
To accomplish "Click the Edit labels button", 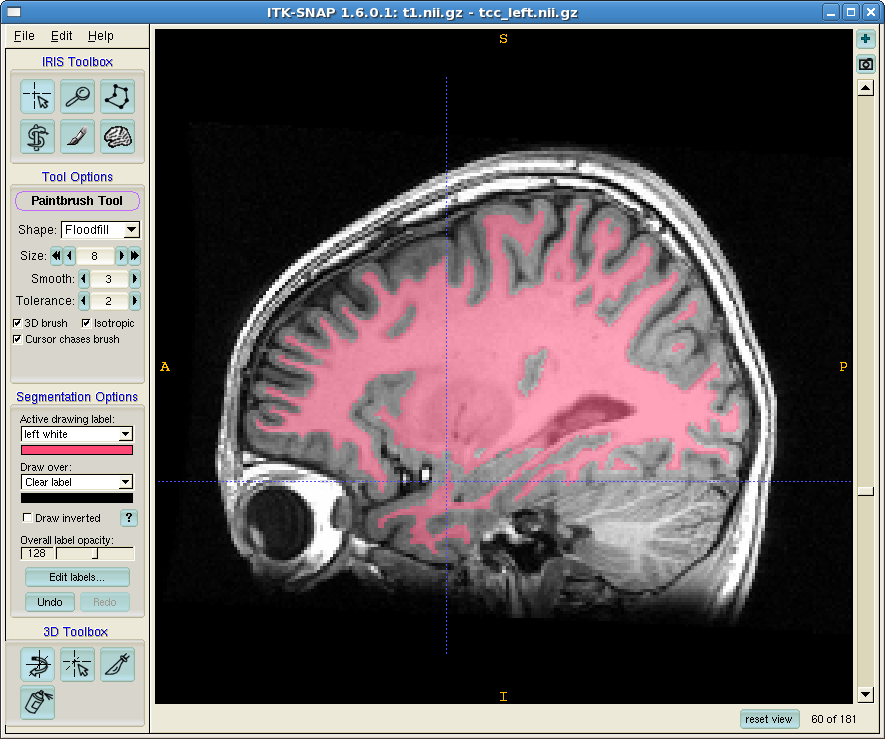I will 77,577.
